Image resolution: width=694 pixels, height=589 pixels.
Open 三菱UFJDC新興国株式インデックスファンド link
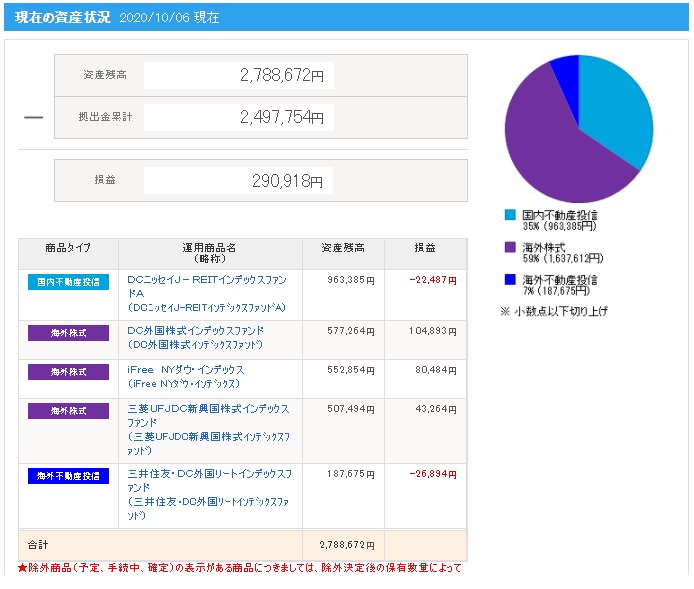pyautogui.click(x=208, y=409)
